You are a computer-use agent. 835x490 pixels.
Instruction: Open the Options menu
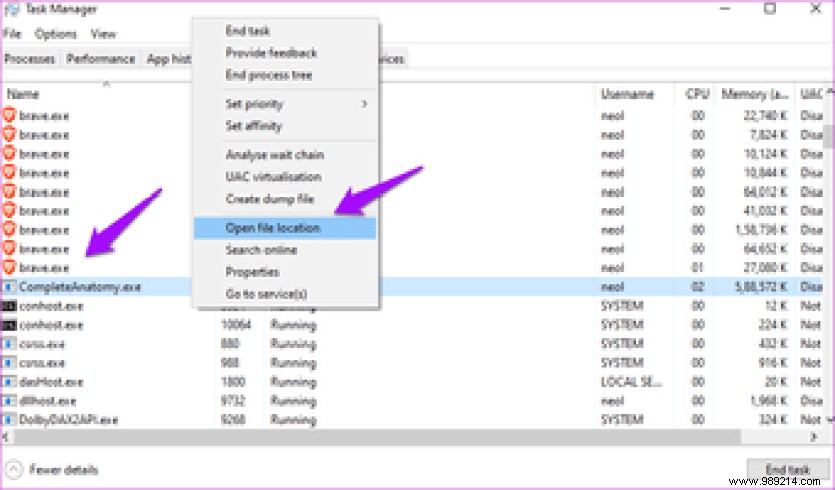(55, 34)
